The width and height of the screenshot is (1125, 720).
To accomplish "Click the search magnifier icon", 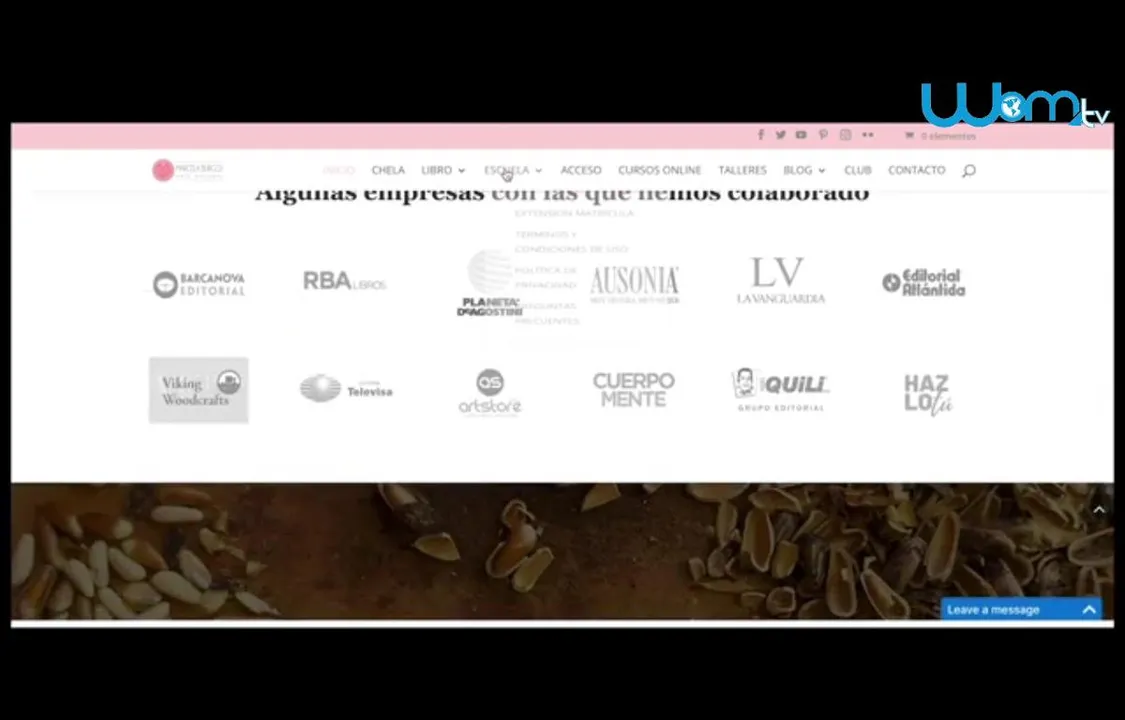I will click(x=969, y=171).
